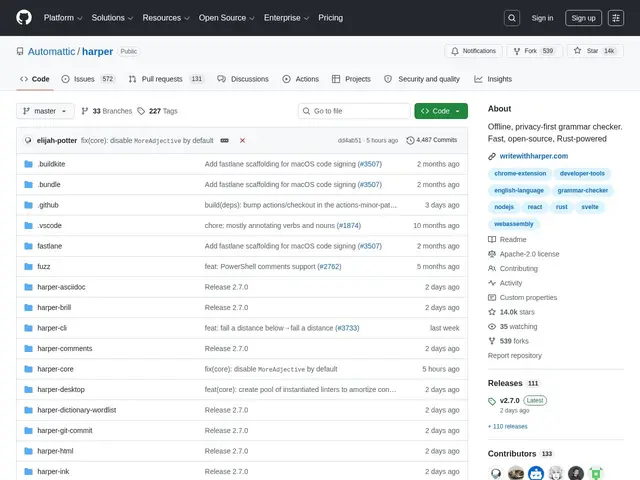Open the Actions tab
This screenshot has height=480, width=640.
(300, 79)
